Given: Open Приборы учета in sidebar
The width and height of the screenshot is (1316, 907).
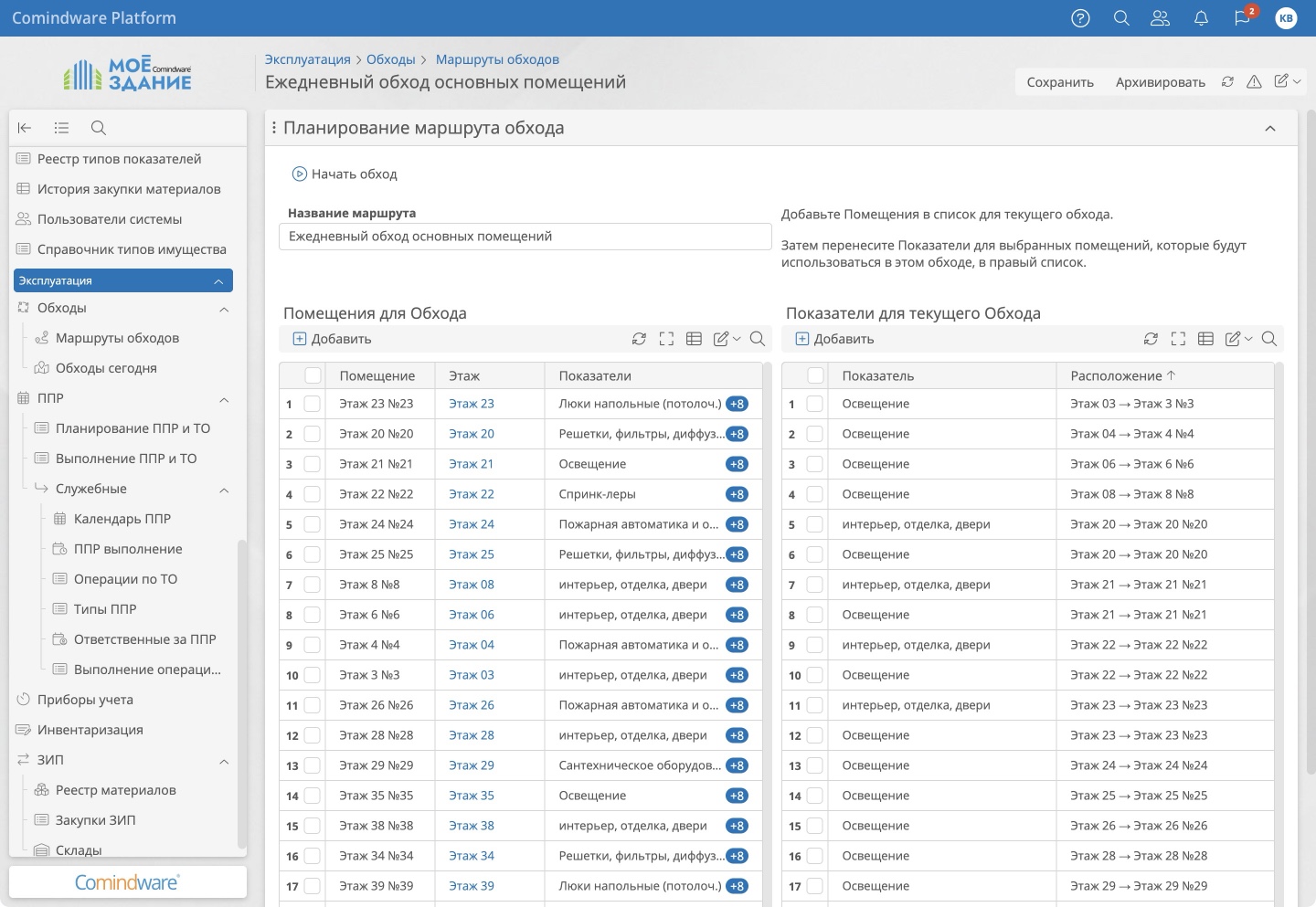Looking at the screenshot, I should coord(85,700).
